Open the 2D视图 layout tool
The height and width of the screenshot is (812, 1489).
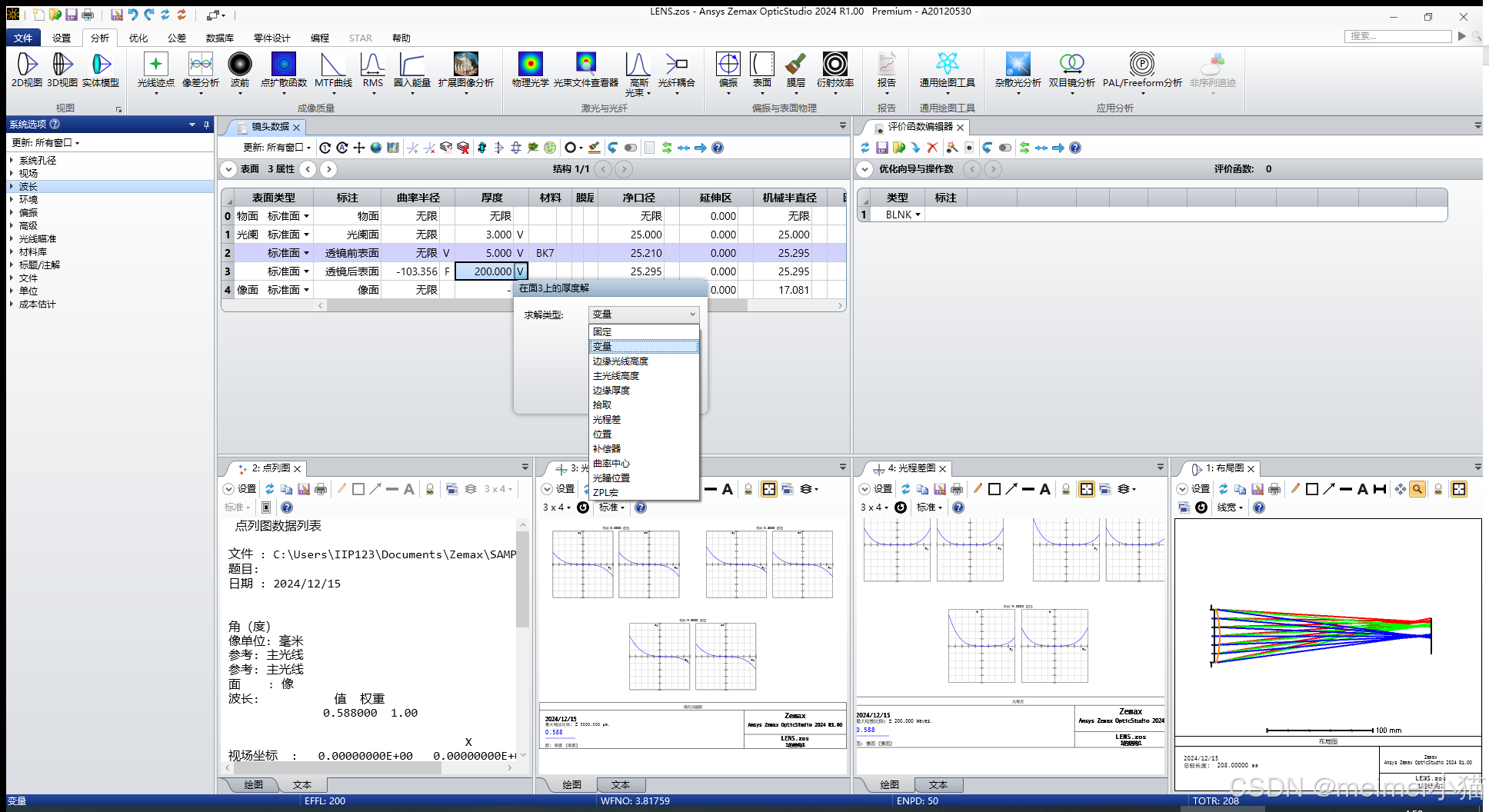(27, 70)
